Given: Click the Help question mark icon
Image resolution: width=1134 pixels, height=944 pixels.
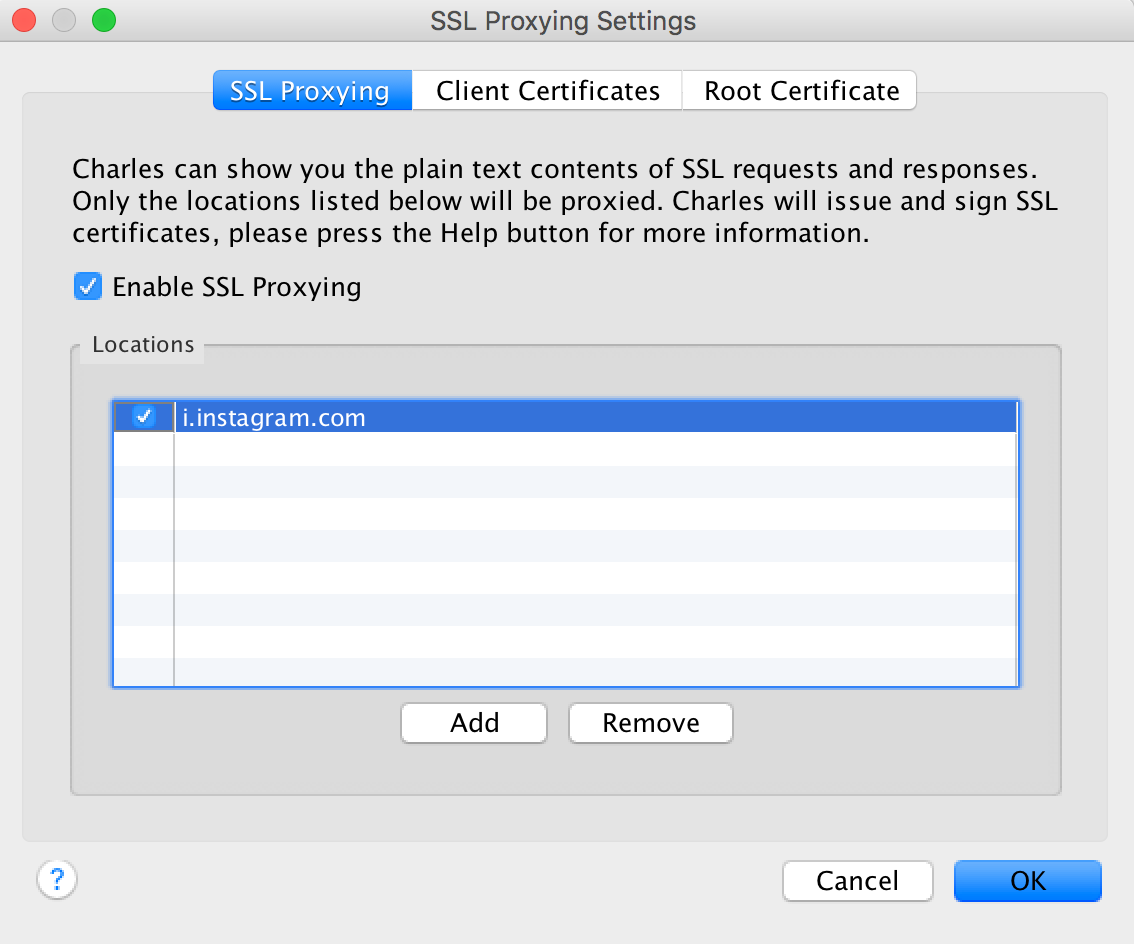Looking at the screenshot, I should 57,880.
